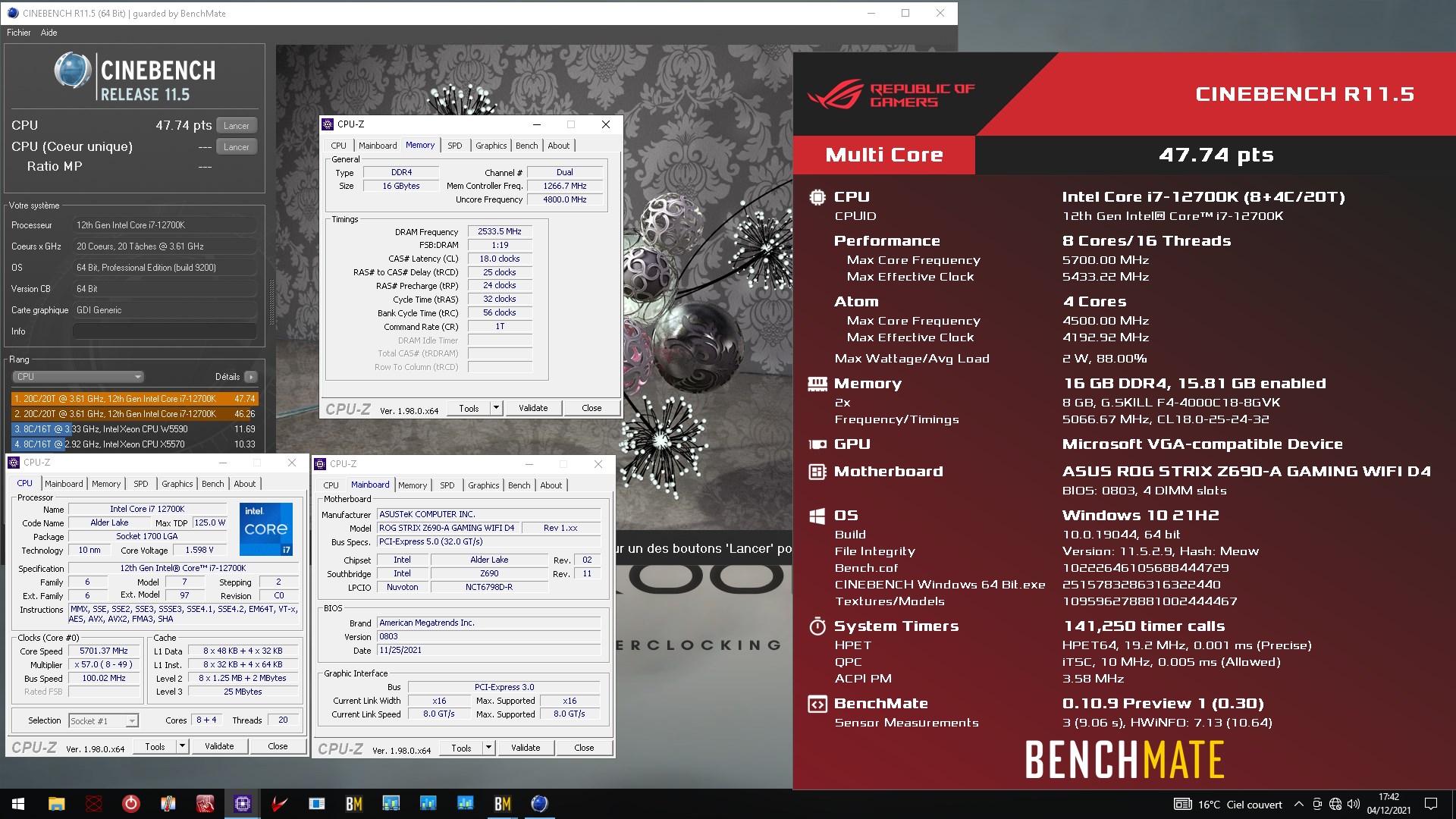Click the Close button in the Mainboard-tab CPU-Z window
Image resolution: width=1456 pixels, height=819 pixels.
pos(584,748)
